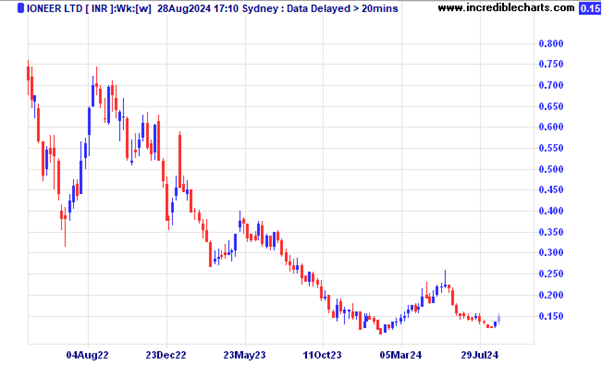Click the 0.450 price axis label
This screenshot has width=602, height=365.
tap(551, 190)
